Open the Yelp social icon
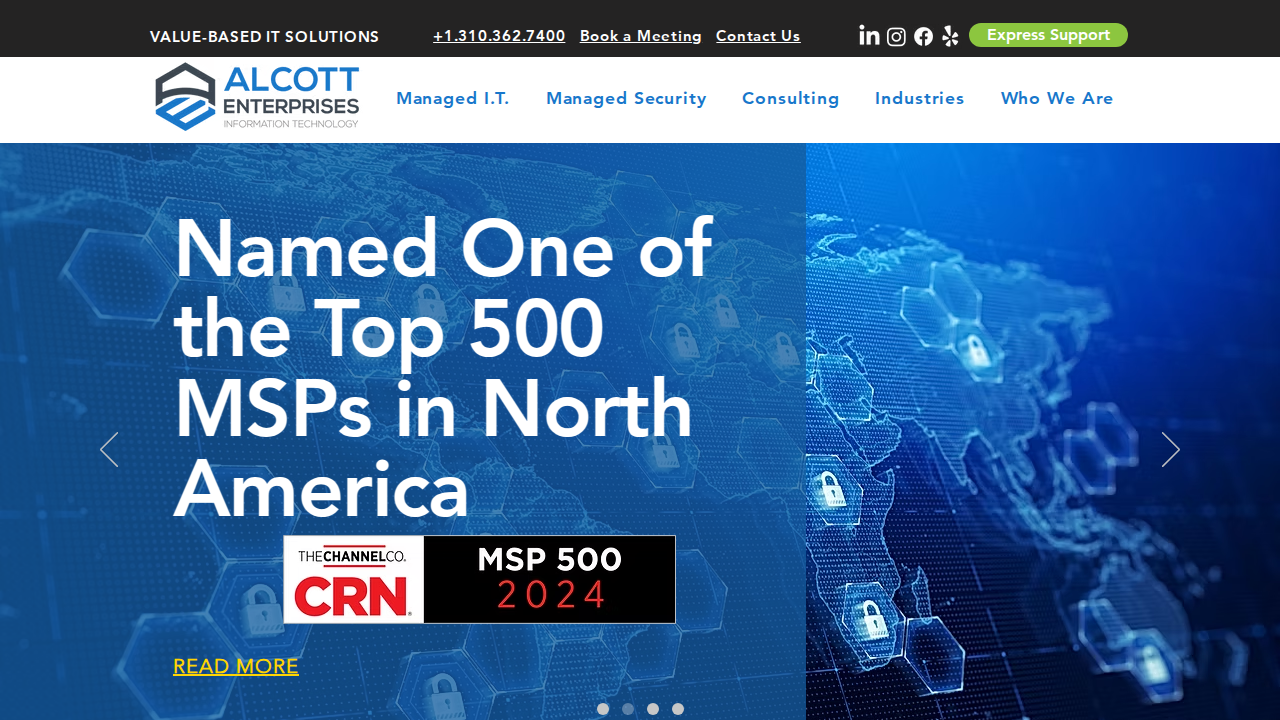Image resolution: width=1280 pixels, height=720 pixels. (950, 37)
